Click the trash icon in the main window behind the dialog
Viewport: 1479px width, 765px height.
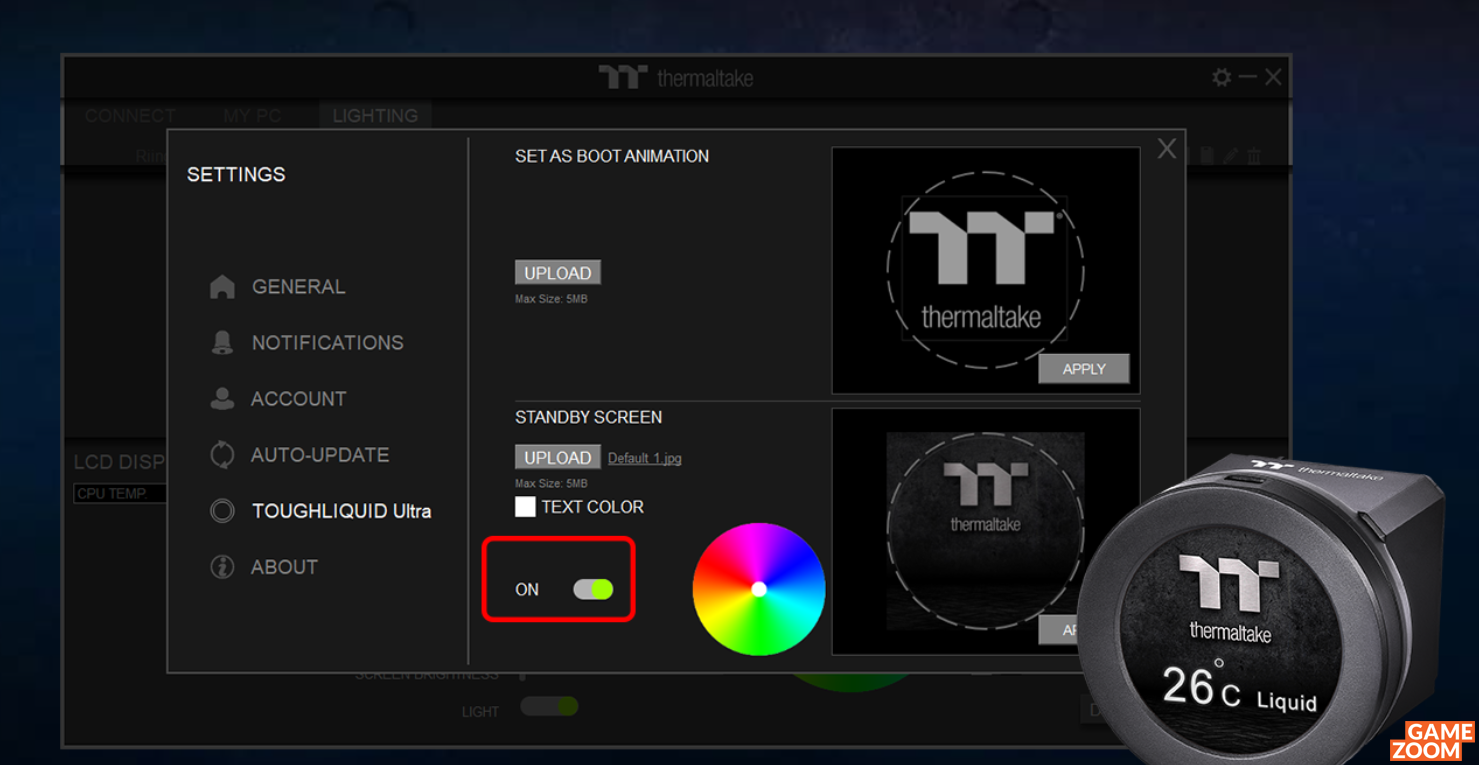1254,156
